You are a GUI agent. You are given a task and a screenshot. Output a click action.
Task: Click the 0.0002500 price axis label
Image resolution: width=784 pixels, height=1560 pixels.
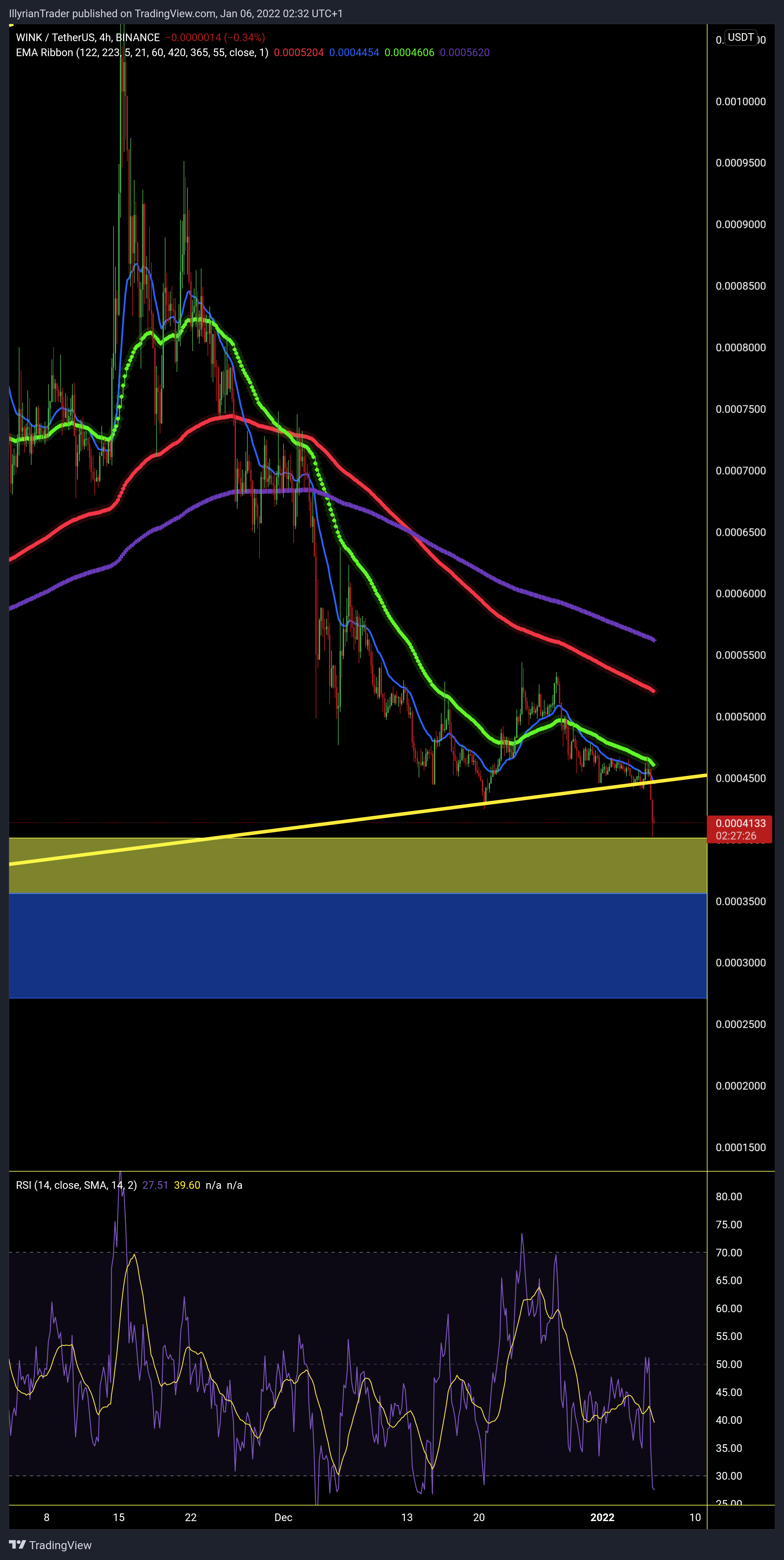[x=740, y=1025]
